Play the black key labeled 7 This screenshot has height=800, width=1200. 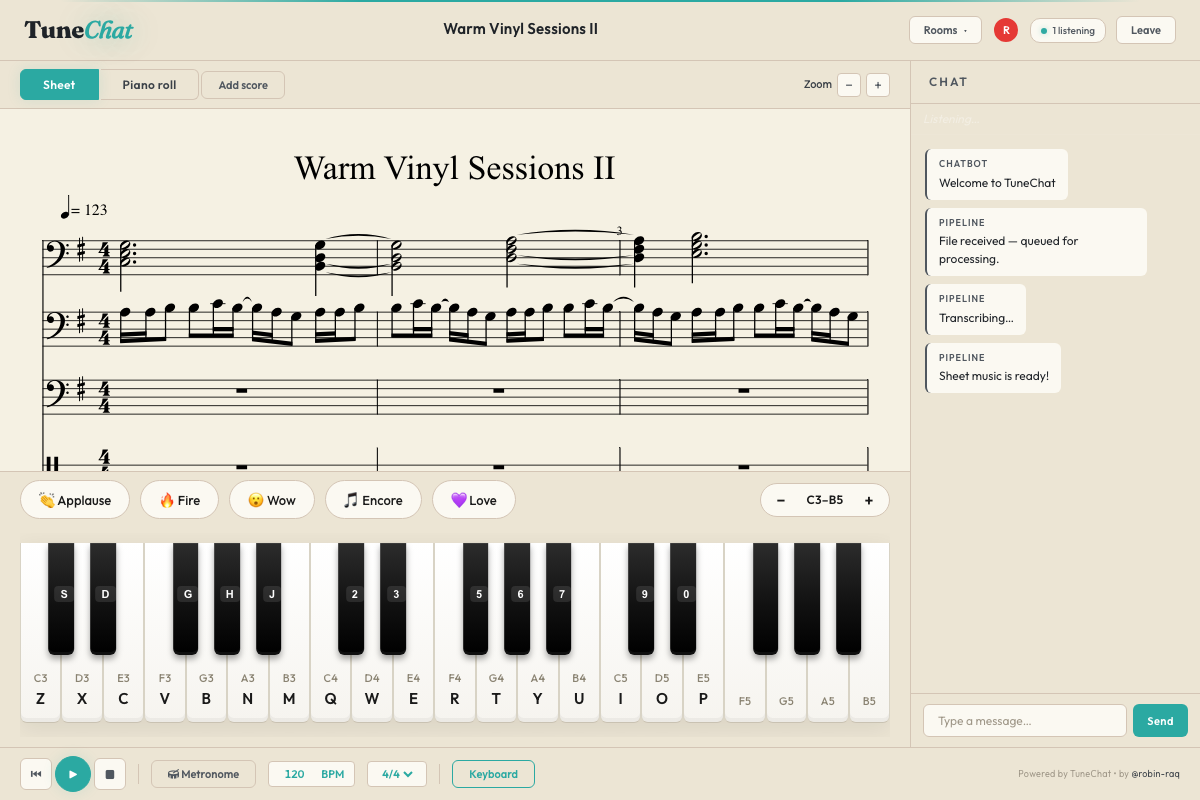coord(559,598)
